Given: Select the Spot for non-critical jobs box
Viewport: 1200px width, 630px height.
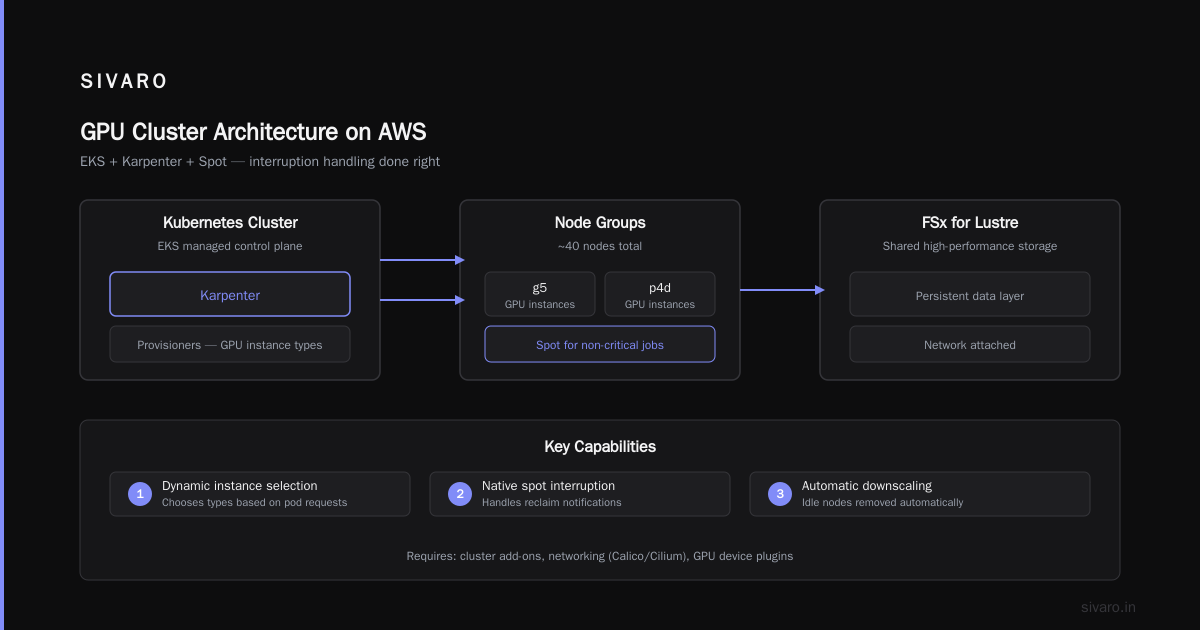Looking at the screenshot, I should (x=600, y=344).
